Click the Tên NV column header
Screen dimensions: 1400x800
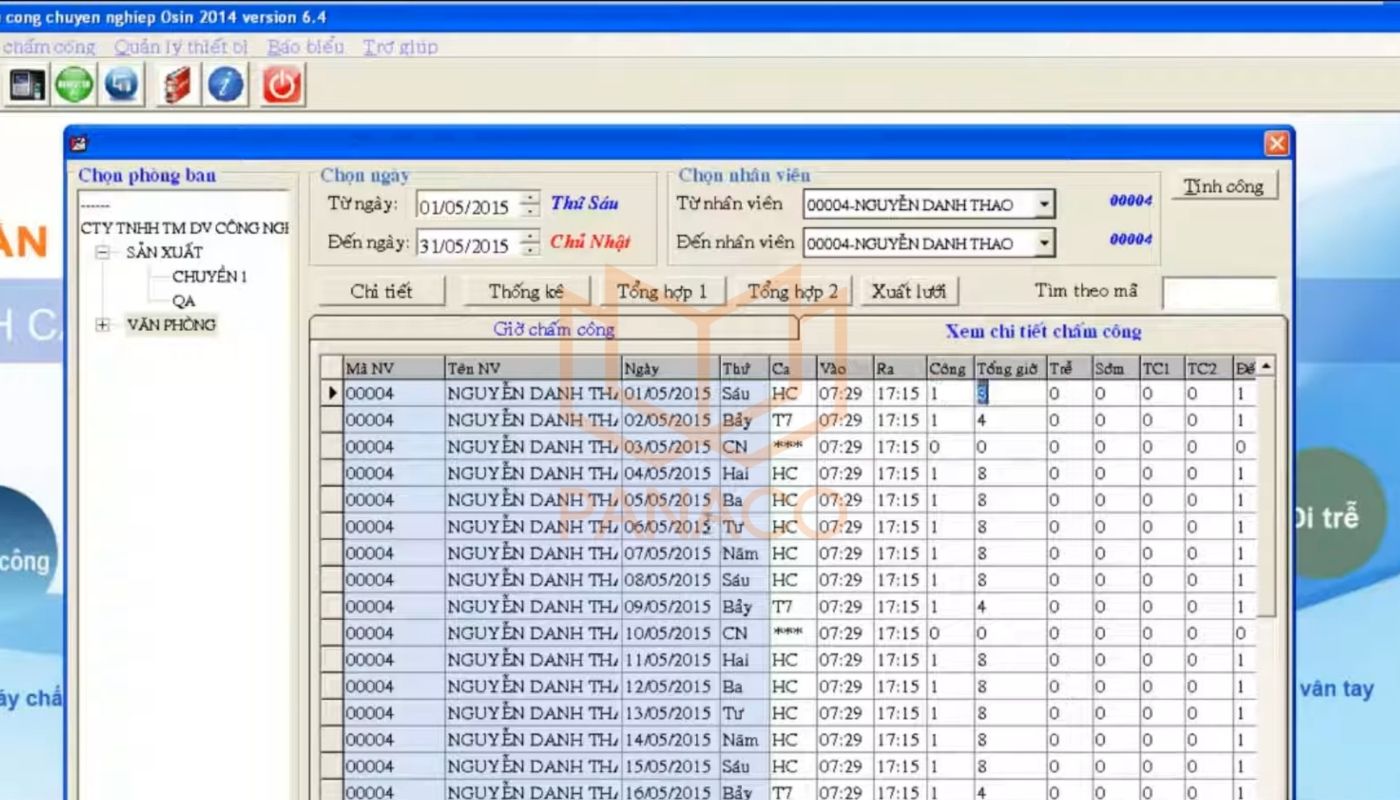tap(532, 369)
